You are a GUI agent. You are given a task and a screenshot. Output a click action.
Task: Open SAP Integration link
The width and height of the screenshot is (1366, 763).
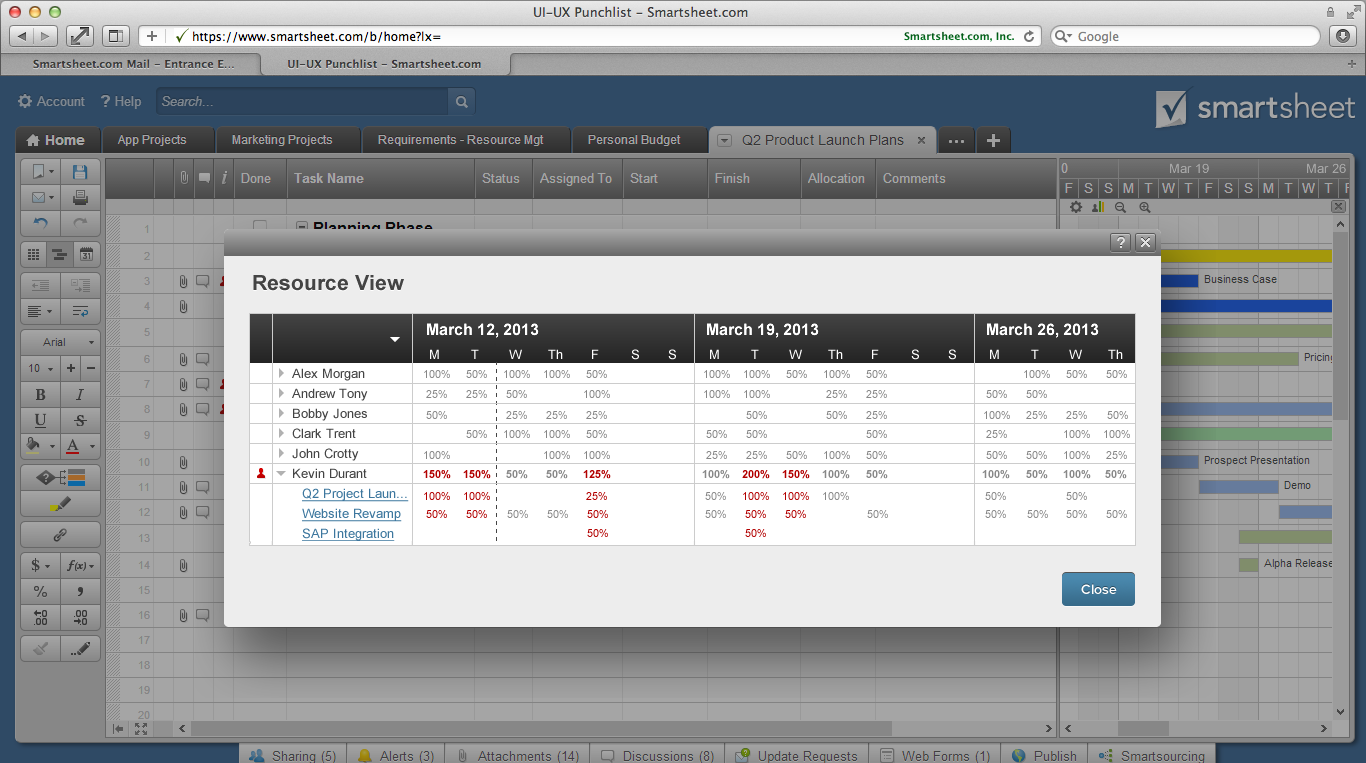[x=348, y=534]
